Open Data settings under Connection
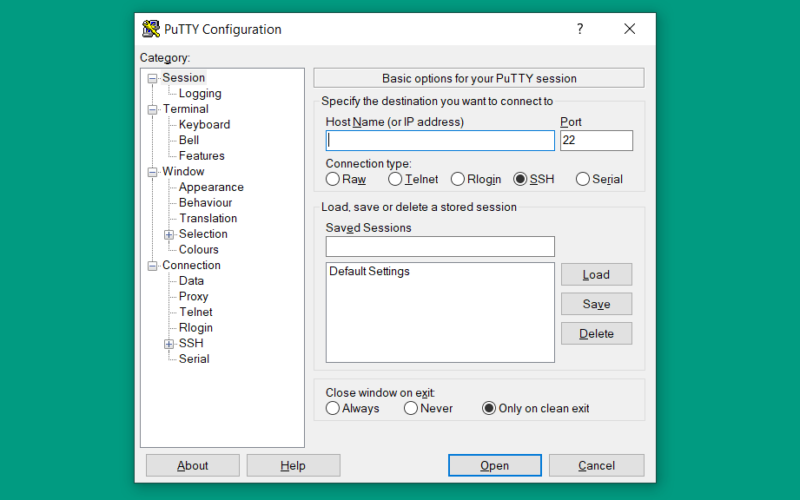This screenshot has width=800, height=500. click(x=191, y=281)
